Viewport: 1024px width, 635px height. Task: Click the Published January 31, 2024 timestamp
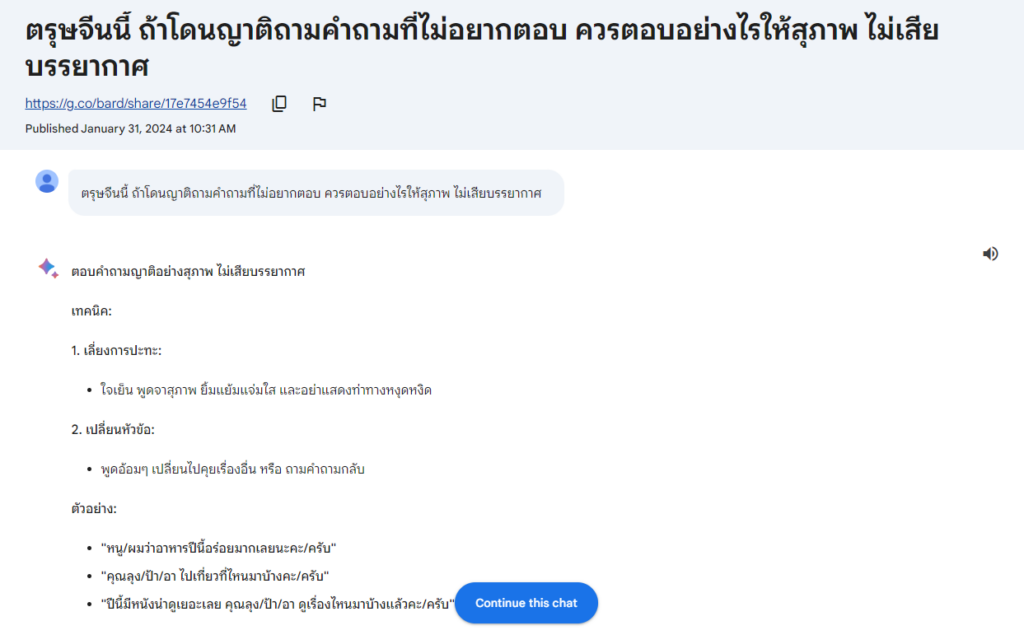tap(131, 129)
